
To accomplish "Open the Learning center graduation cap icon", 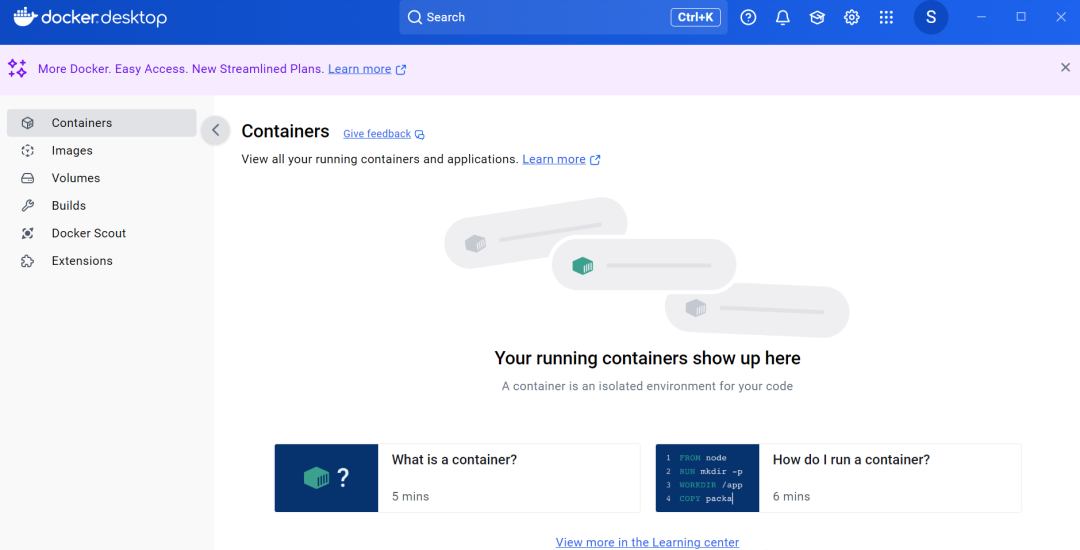I will coord(817,17).
